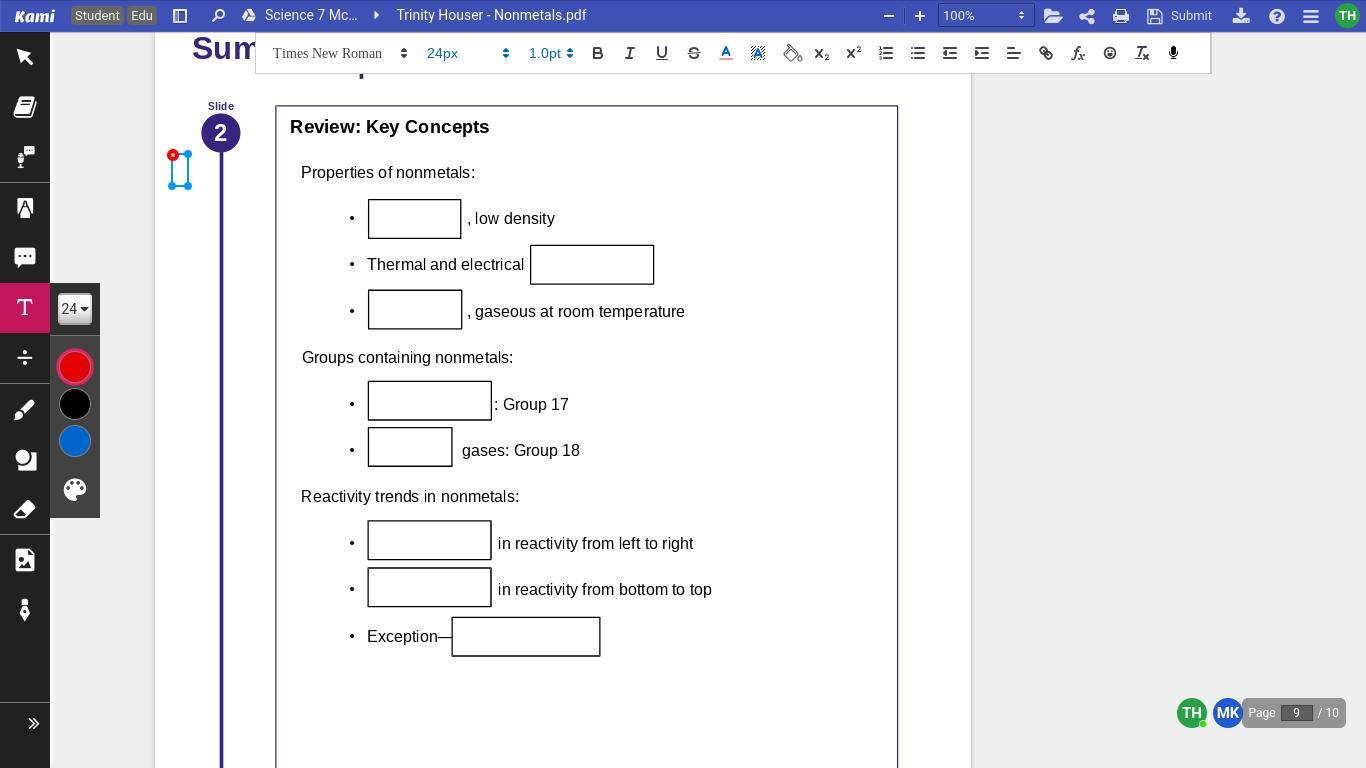Print the document
1366x768 pixels.
click(x=1121, y=15)
